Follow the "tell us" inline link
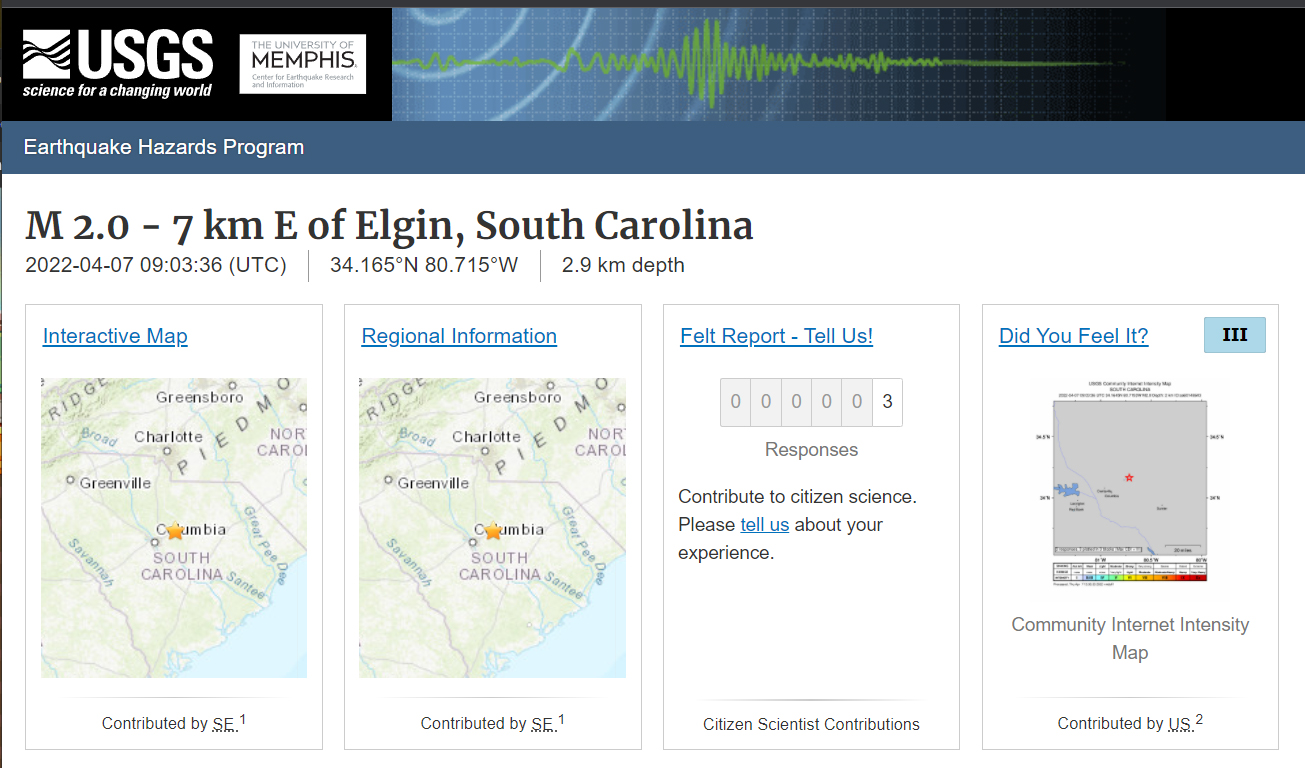1305x768 pixels. [x=764, y=525]
